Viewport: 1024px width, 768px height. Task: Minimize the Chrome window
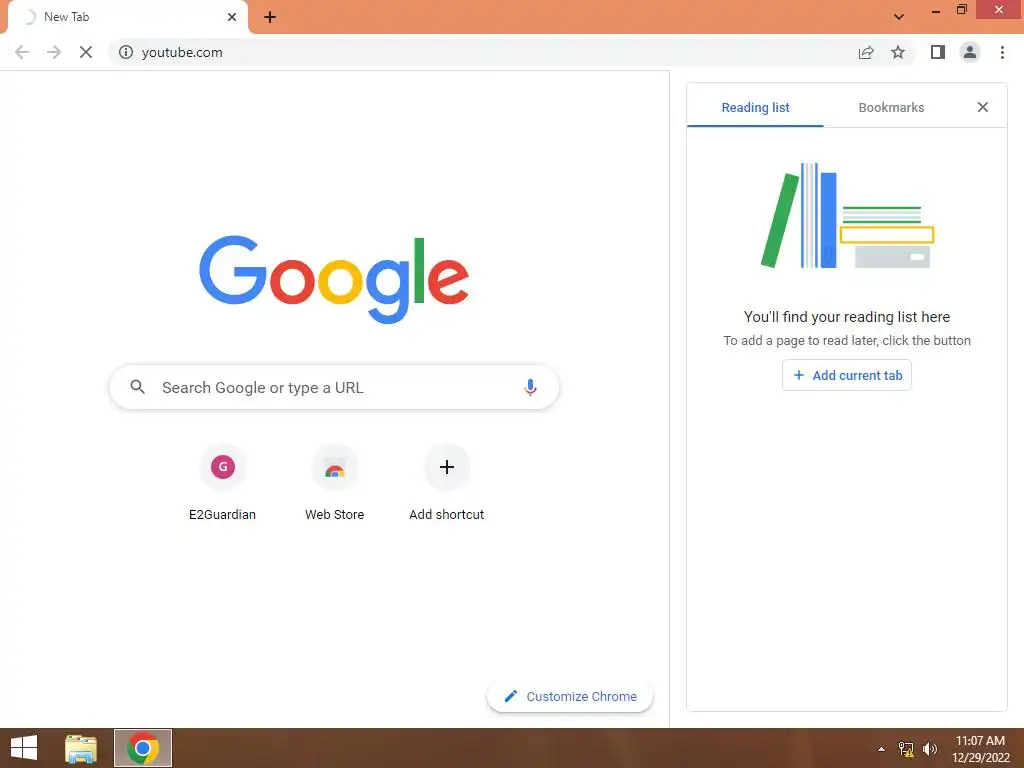pyautogui.click(x=935, y=10)
